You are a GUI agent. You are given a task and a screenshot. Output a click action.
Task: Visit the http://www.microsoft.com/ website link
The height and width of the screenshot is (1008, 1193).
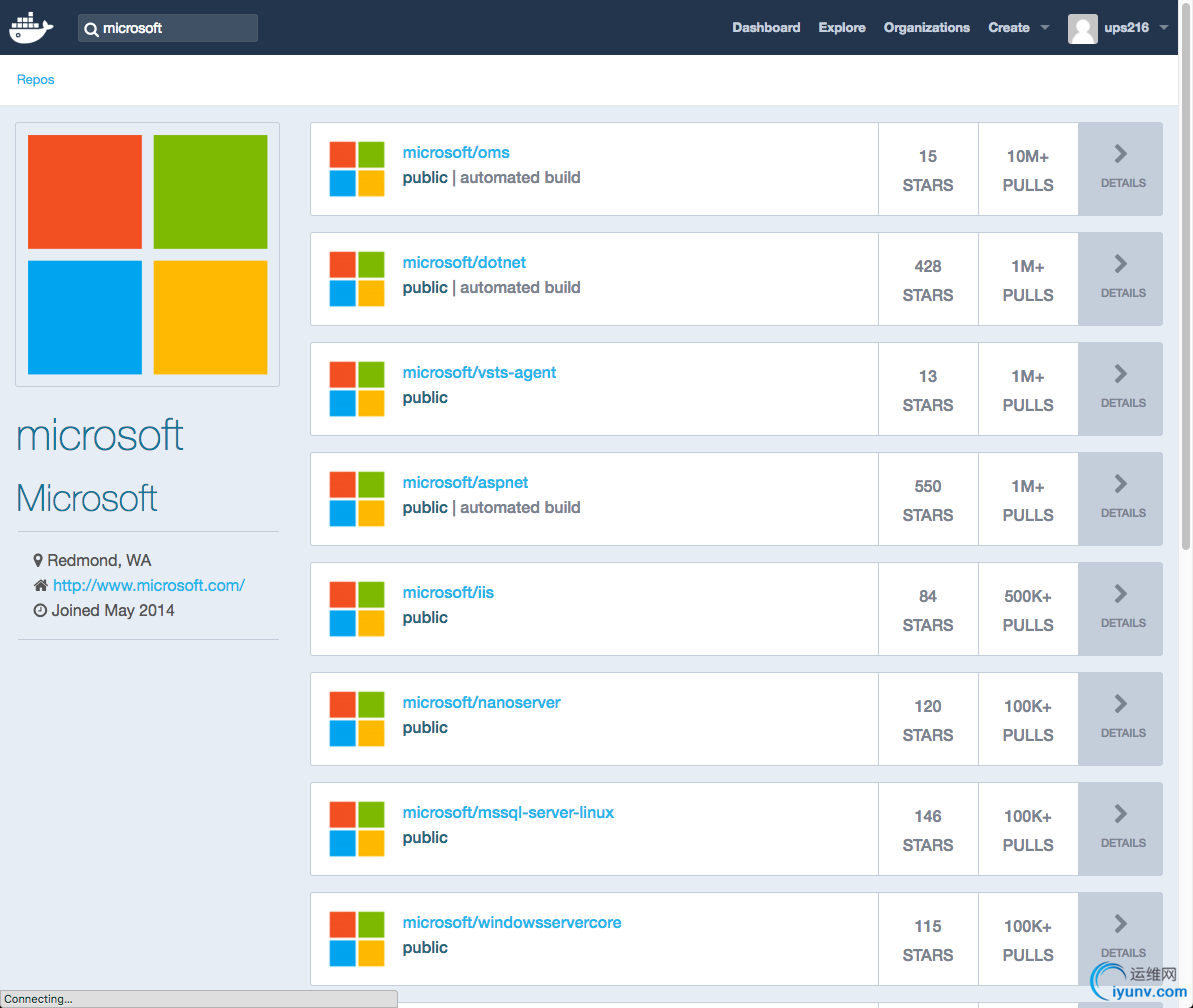148,585
